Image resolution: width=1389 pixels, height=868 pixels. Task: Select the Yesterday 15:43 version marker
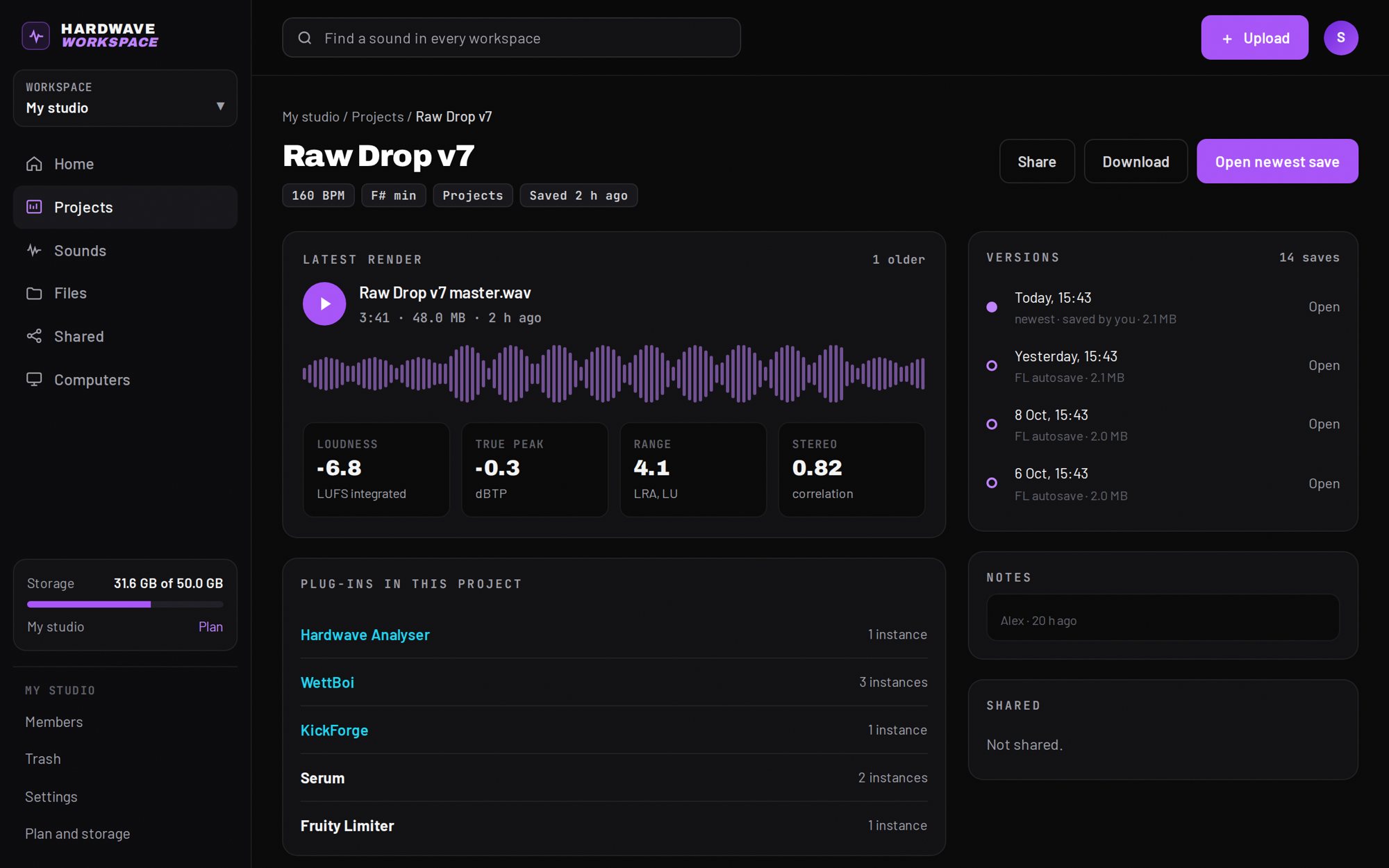[x=992, y=365]
